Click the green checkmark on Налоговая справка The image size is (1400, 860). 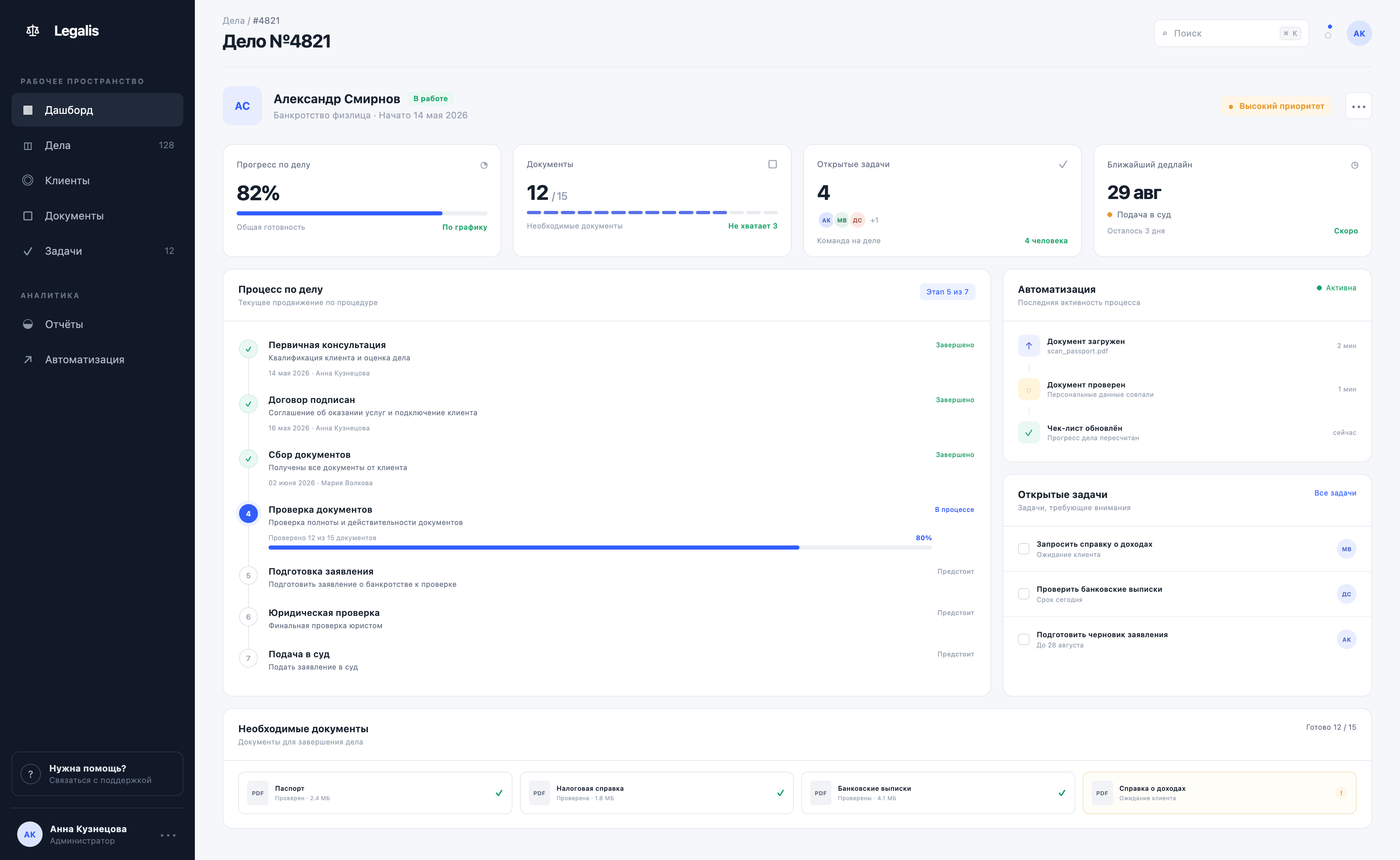[x=780, y=793]
